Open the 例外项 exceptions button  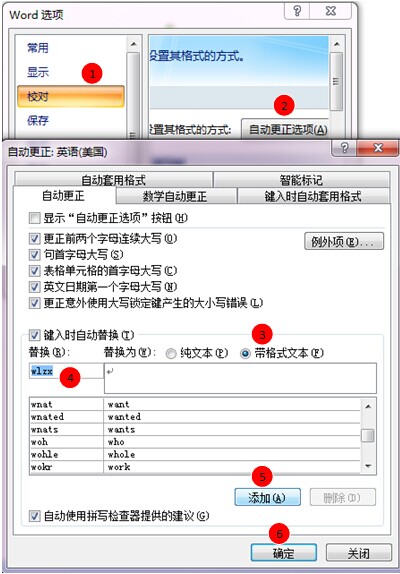click(x=344, y=242)
